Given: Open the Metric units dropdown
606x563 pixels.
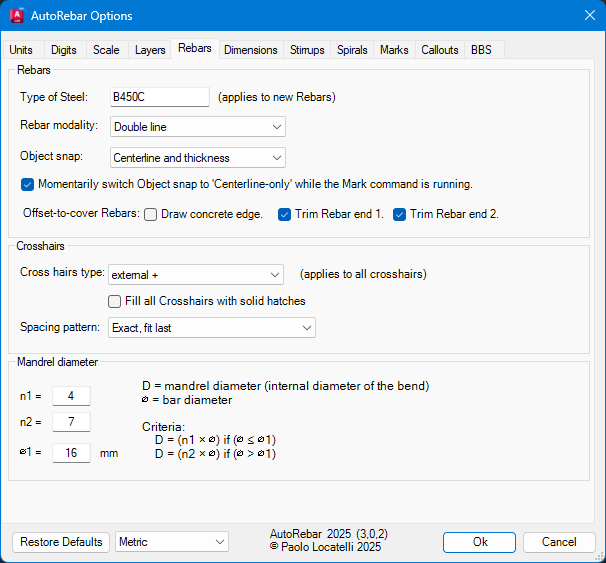Looking at the screenshot, I should coord(172,542).
